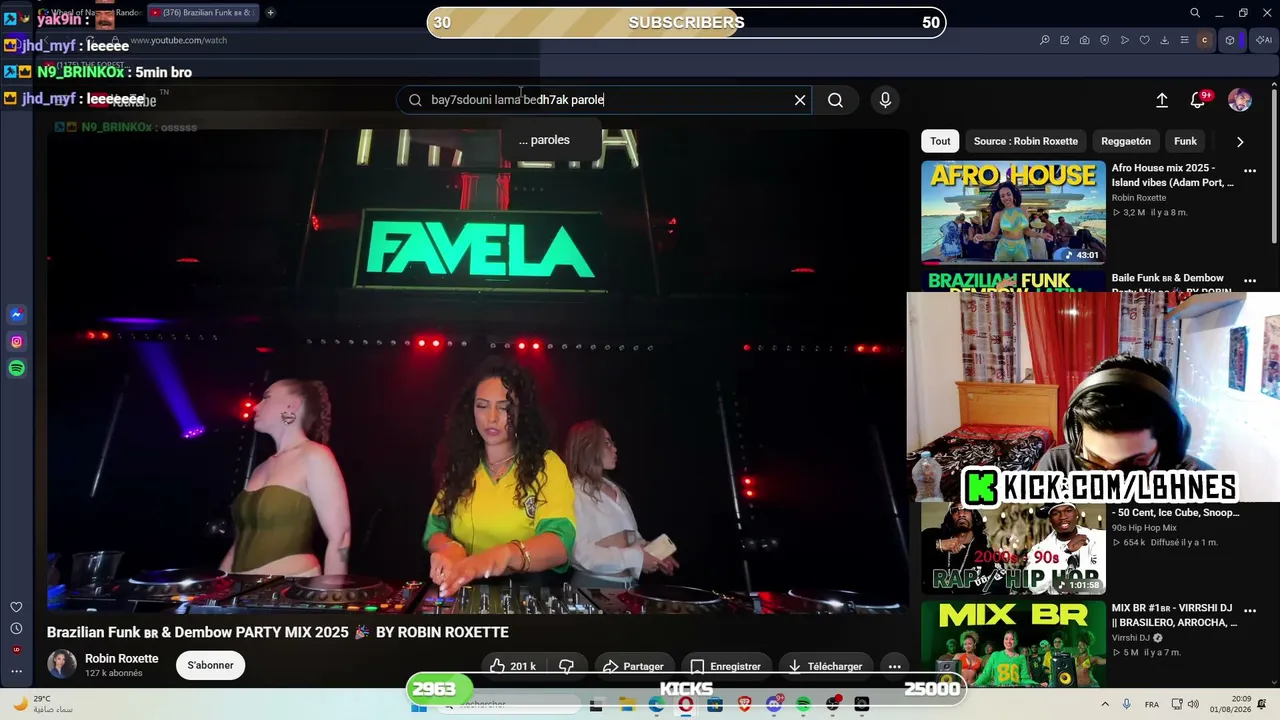Image resolution: width=1280 pixels, height=720 pixels.
Task: Open the Instagram icon in Opera sidebar
Action: point(16,342)
